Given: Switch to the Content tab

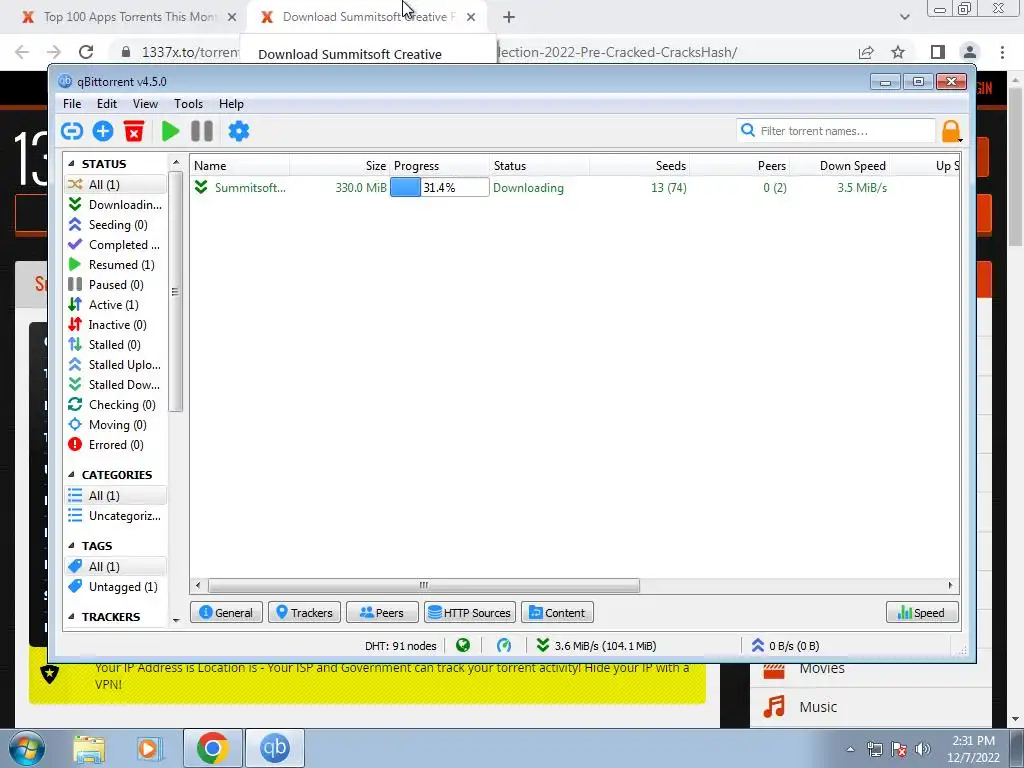Looking at the screenshot, I should [x=557, y=613].
